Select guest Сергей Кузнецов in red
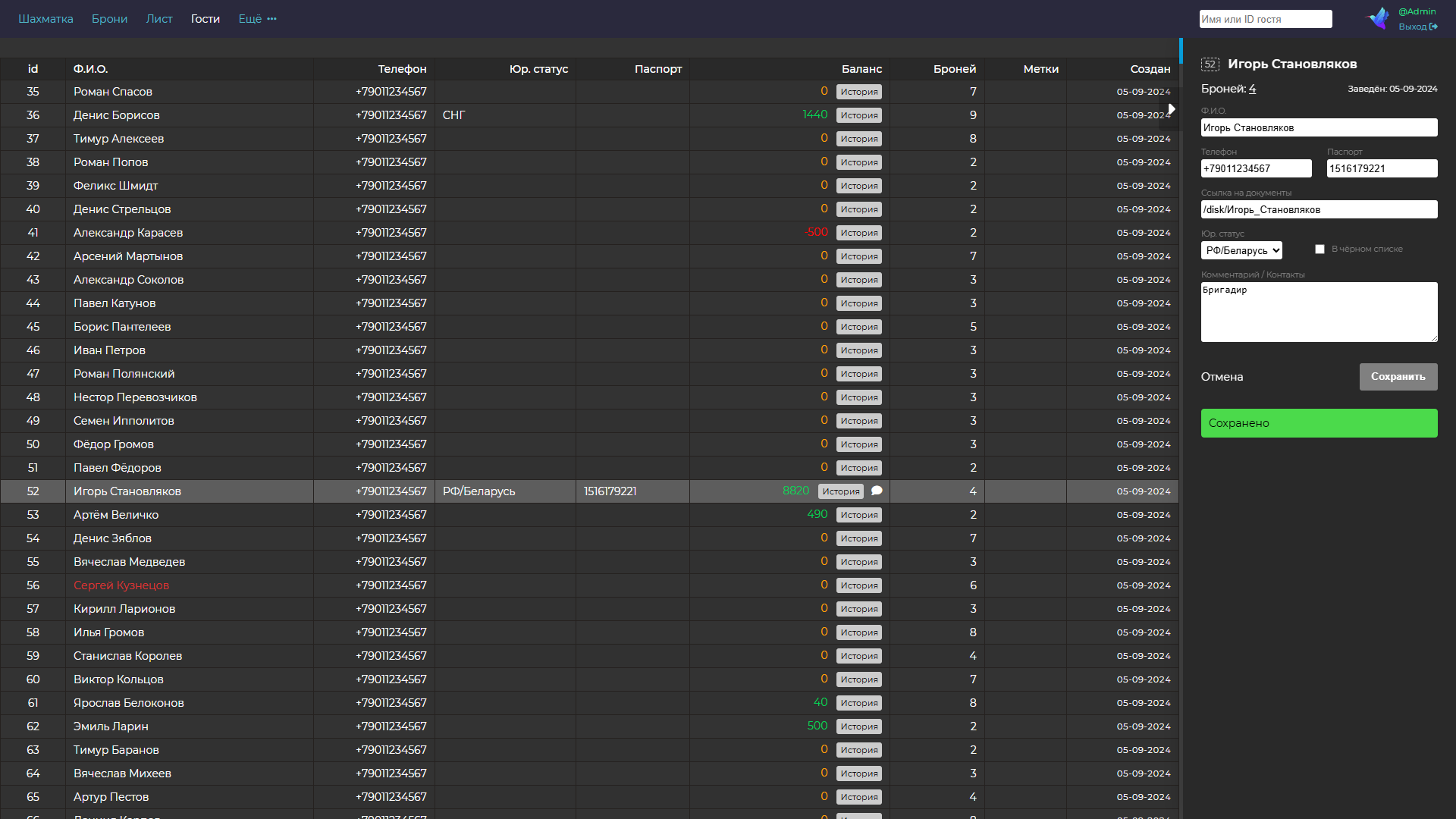The width and height of the screenshot is (1456, 819). pyautogui.click(x=121, y=585)
